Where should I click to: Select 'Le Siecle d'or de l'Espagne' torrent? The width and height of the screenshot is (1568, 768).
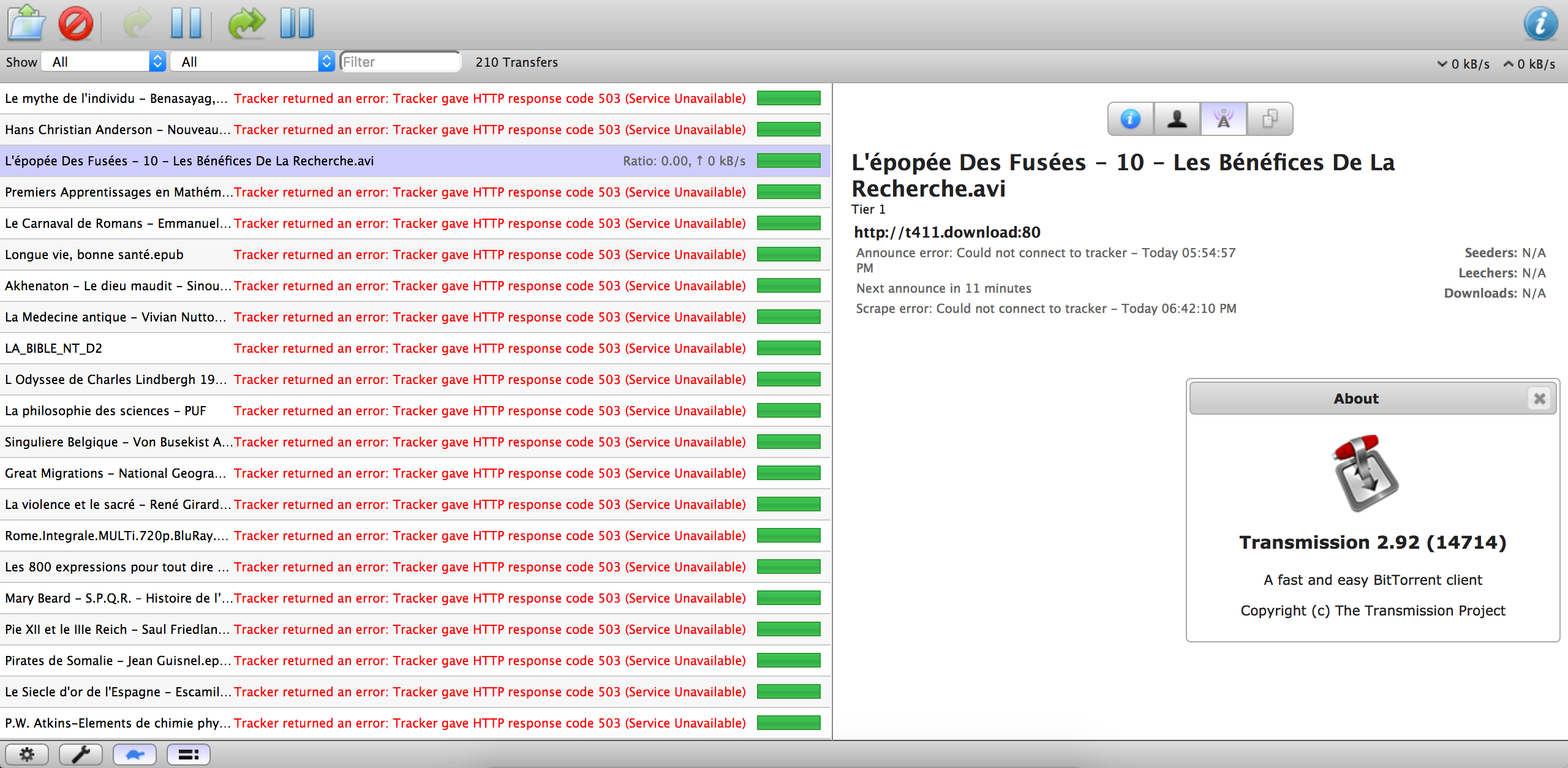click(x=415, y=692)
